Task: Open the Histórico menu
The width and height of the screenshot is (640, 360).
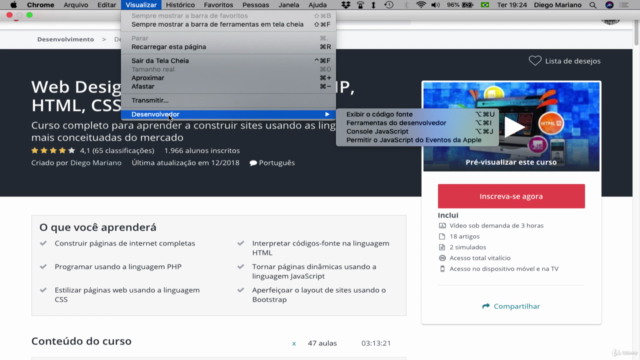Action: [x=180, y=5]
